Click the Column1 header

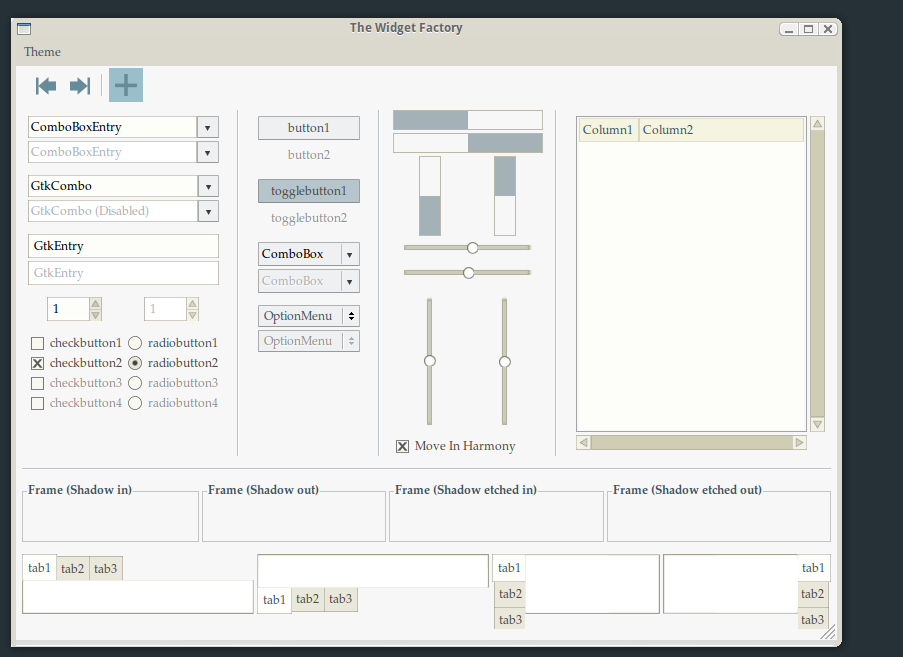(608, 130)
